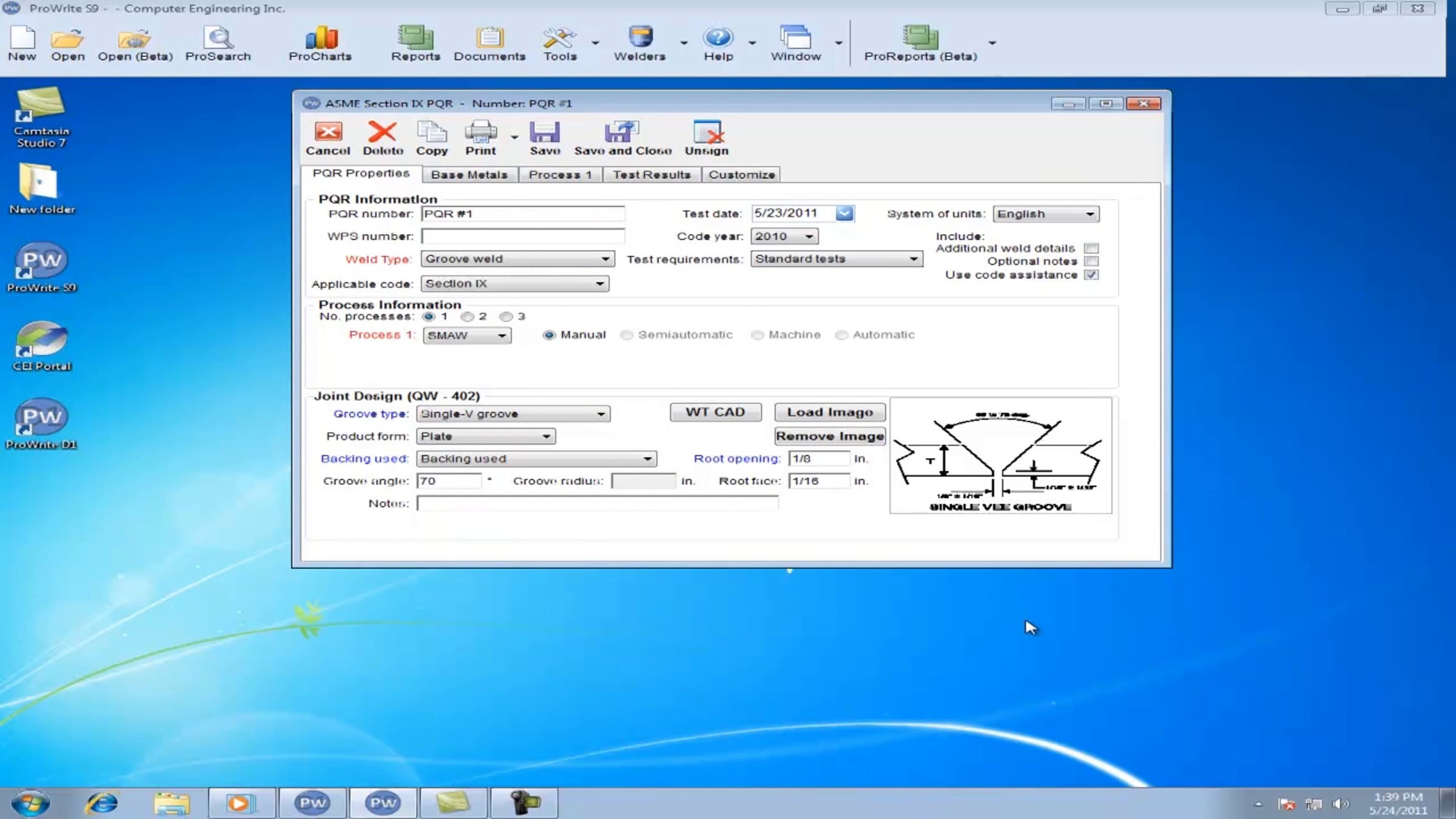Select 1 process radio button
The width and height of the screenshot is (1456, 819).
(x=429, y=317)
